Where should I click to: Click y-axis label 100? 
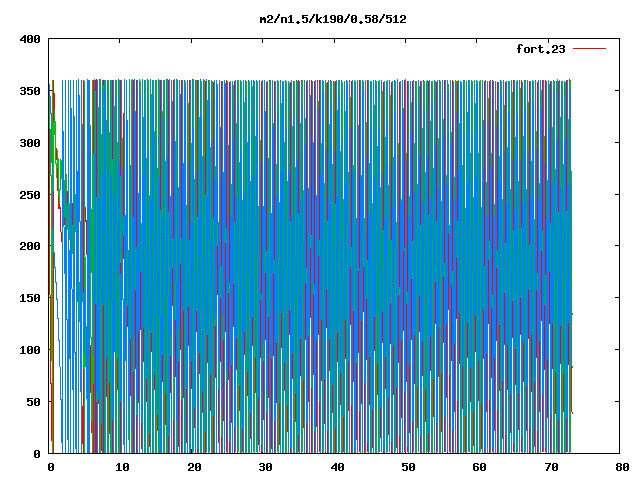(30, 350)
